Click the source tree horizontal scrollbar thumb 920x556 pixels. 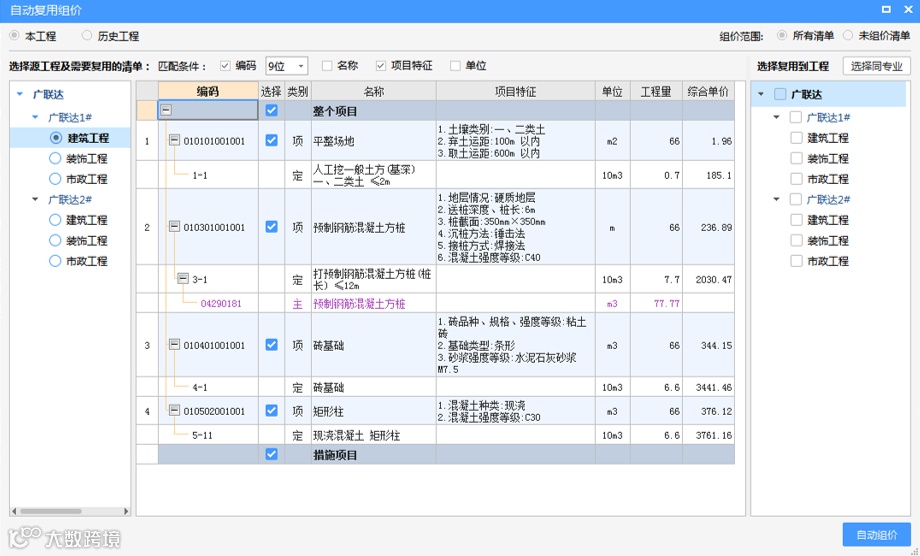click(50, 511)
